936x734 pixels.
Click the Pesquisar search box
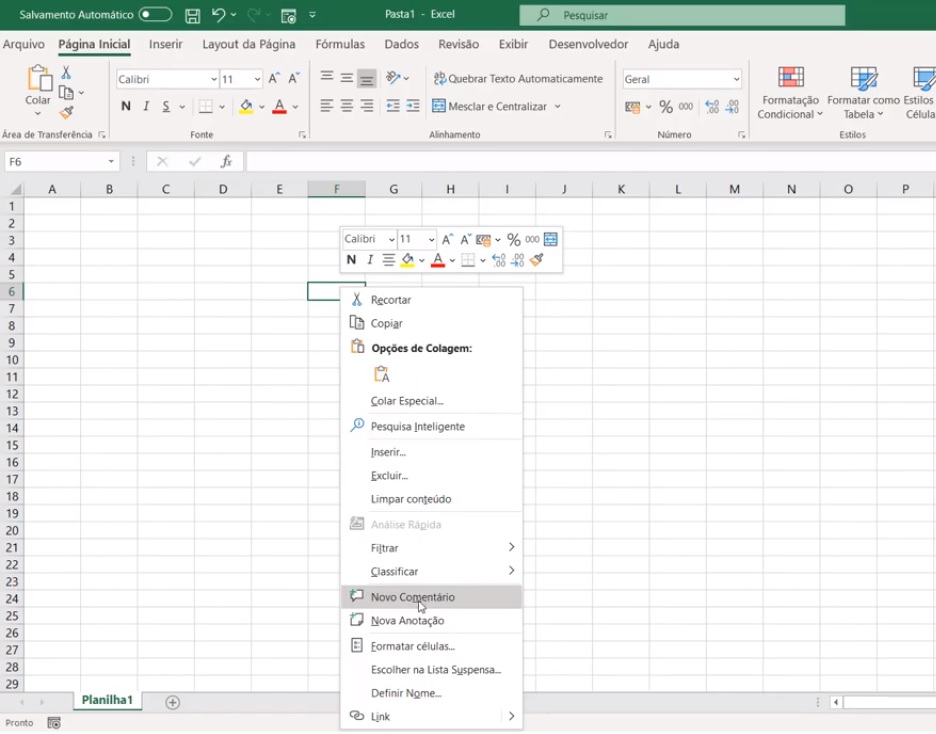(x=682, y=15)
